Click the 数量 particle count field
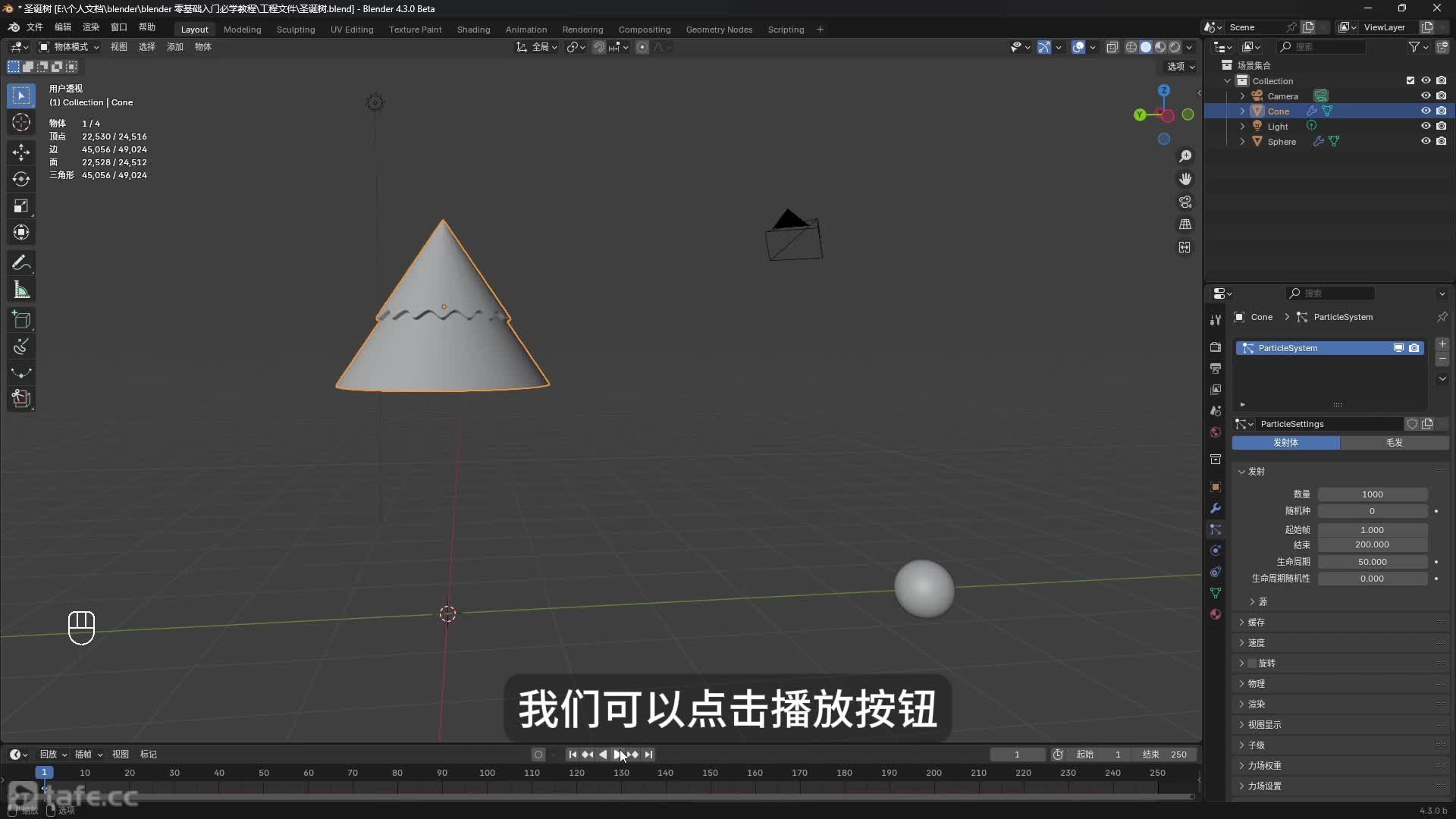Image resolution: width=1456 pixels, height=819 pixels. tap(1372, 494)
